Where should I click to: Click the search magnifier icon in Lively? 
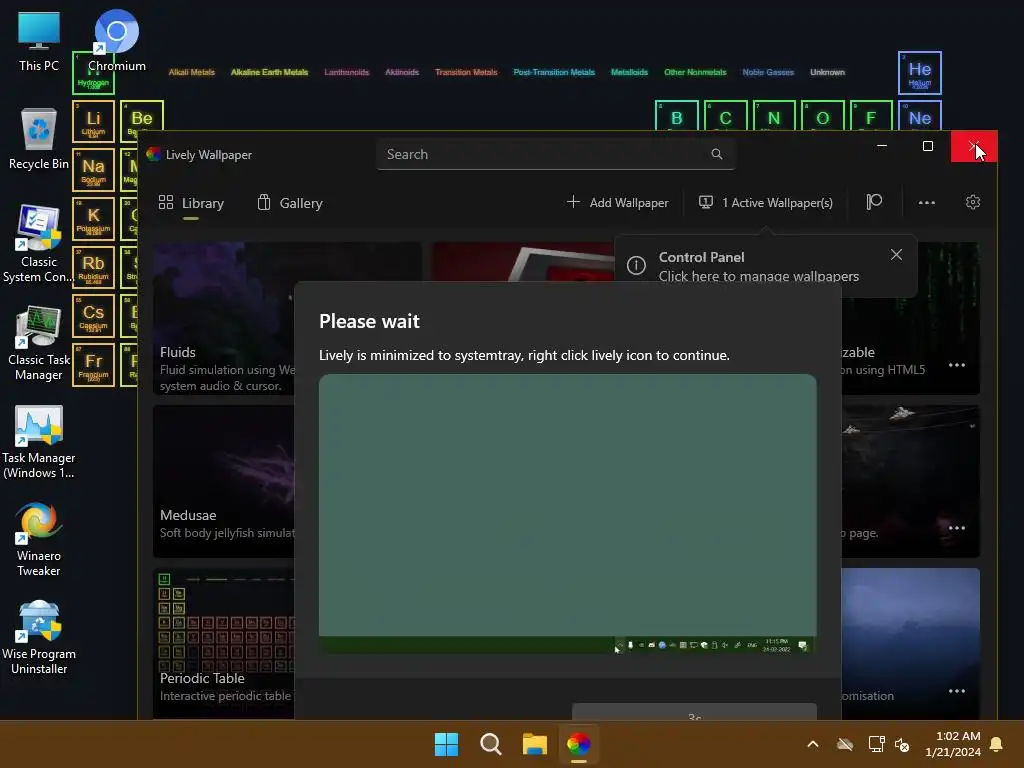pyautogui.click(x=716, y=154)
